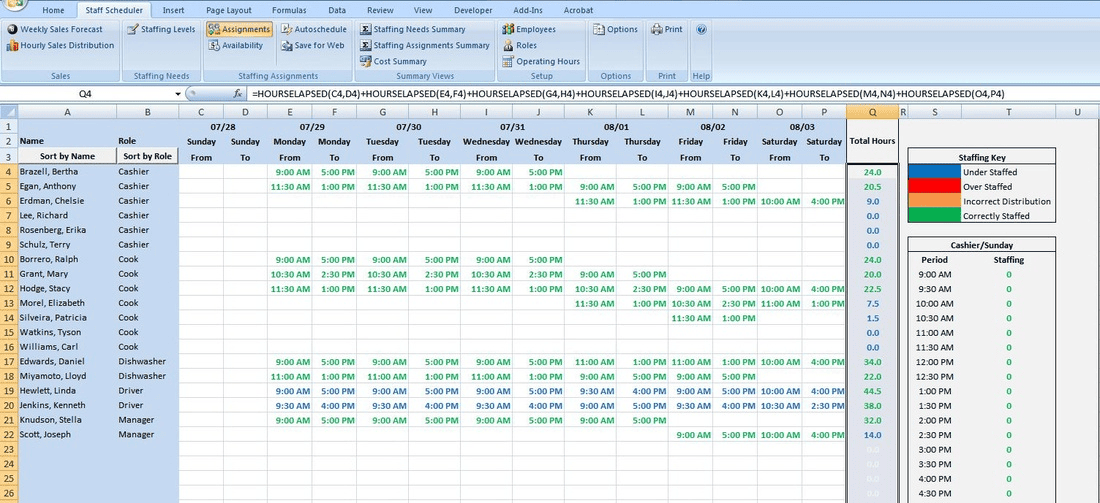The height and width of the screenshot is (503, 1100).
Task: Open Roles setup
Action: 520,46
